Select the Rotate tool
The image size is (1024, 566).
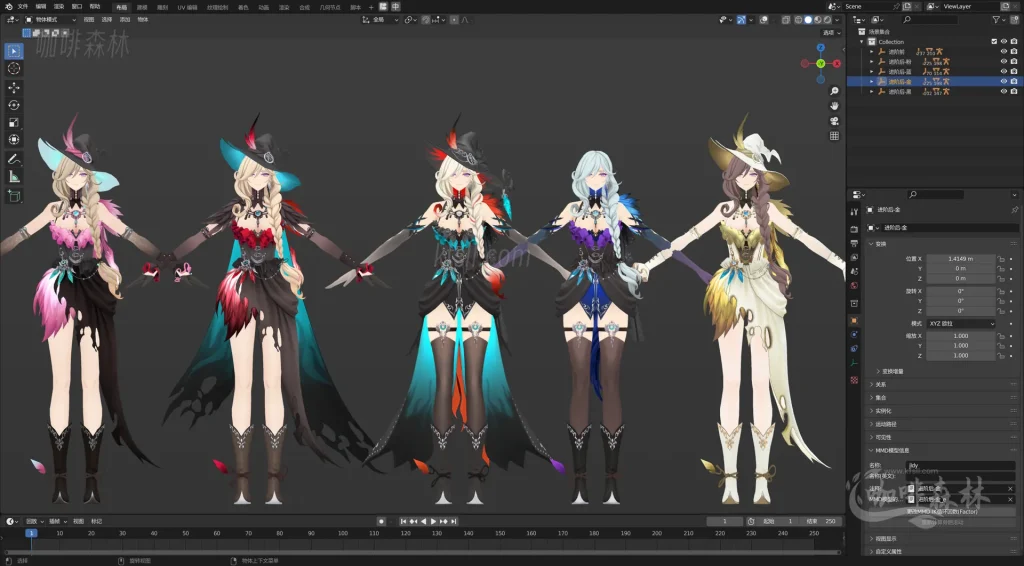coord(14,104)
